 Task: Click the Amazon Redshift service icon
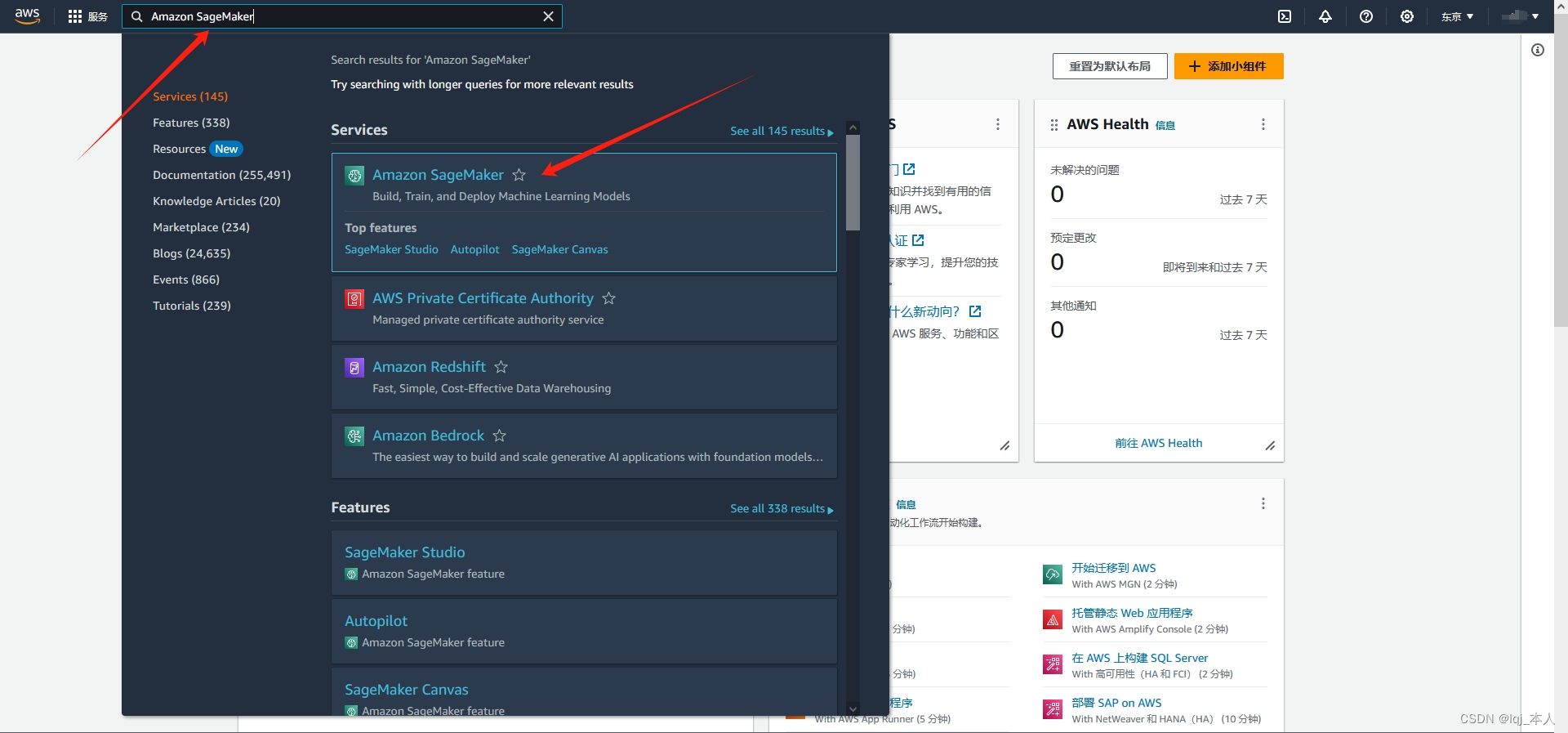[354, 368]
